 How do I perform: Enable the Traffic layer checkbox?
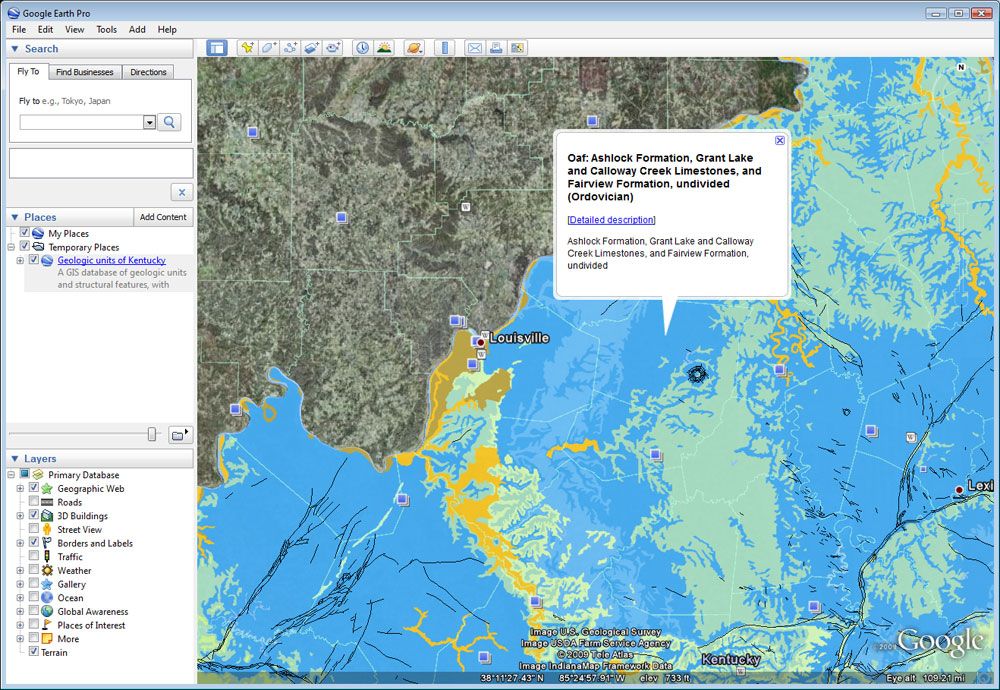point(34,556)
